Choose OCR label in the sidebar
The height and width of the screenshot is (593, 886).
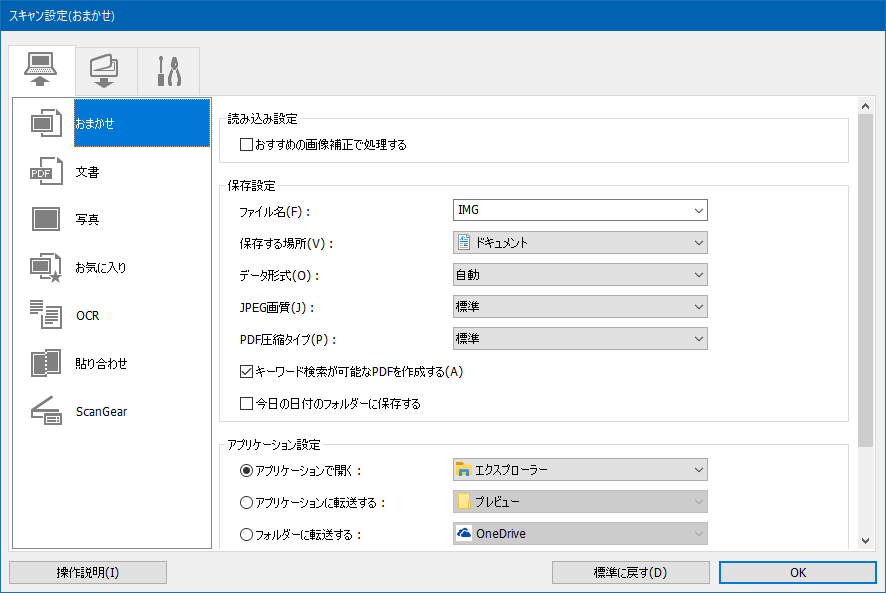click(88, 315)
